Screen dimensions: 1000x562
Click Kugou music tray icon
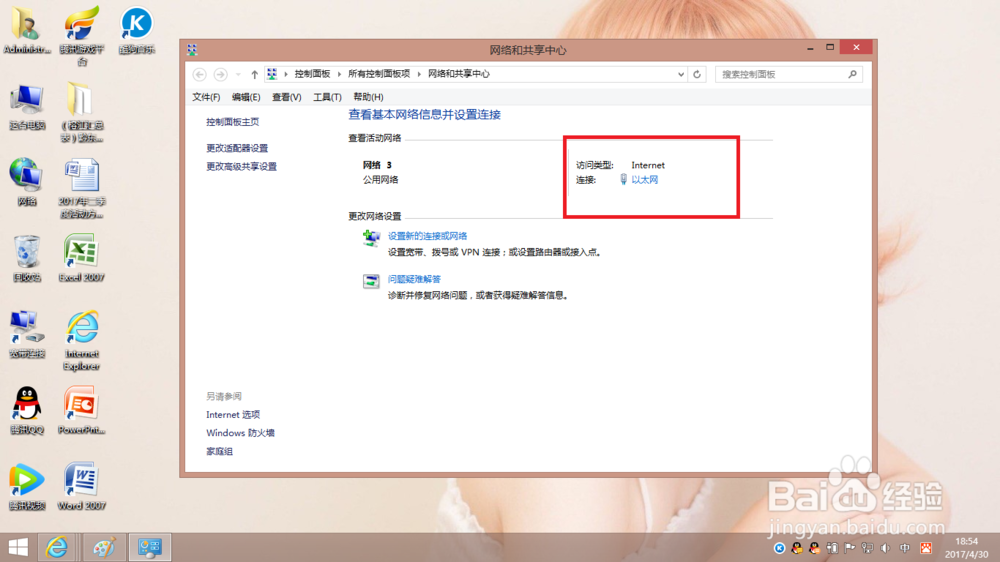[779, 548]
